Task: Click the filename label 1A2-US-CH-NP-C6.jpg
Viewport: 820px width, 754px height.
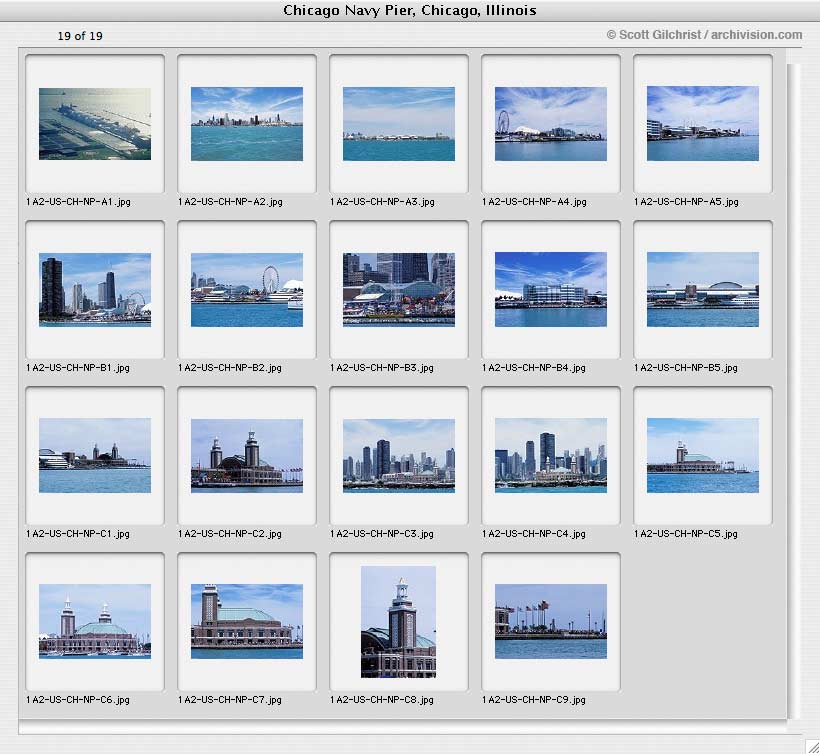Action: tap(78, 700)
